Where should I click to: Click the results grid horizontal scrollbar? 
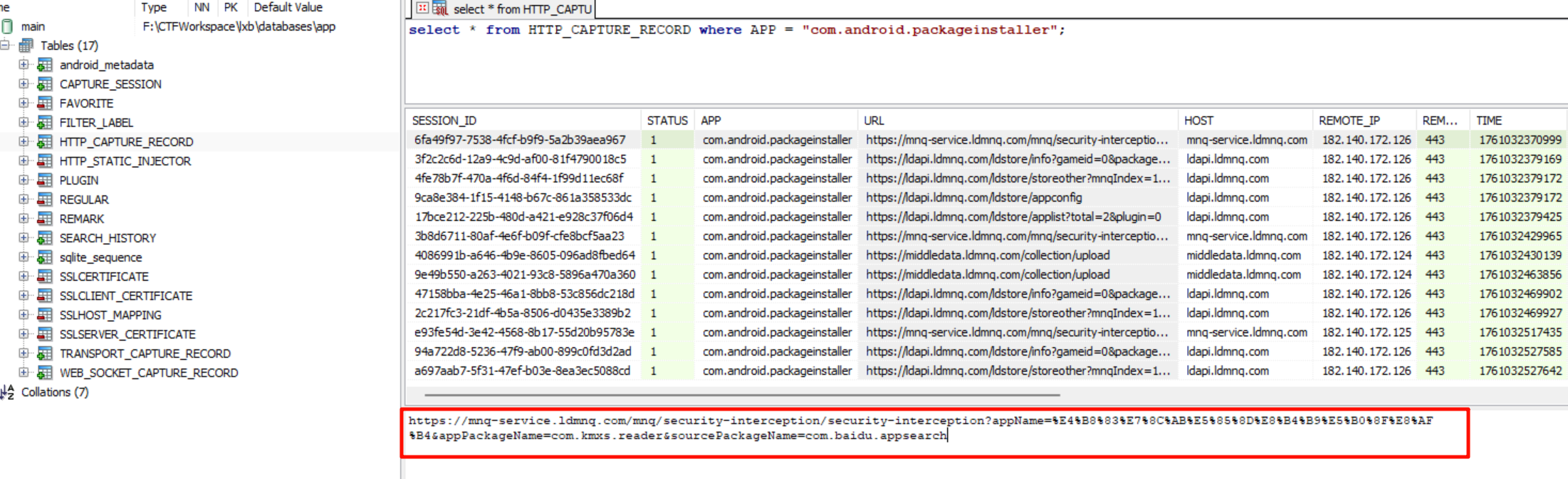tap(742, 394)
